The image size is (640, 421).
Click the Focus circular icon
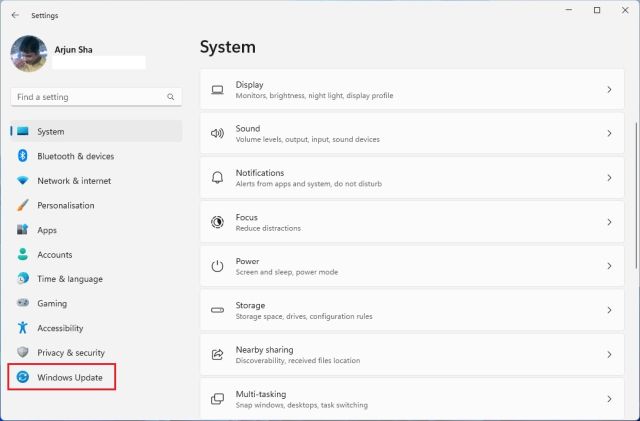[x=217, y=222]
